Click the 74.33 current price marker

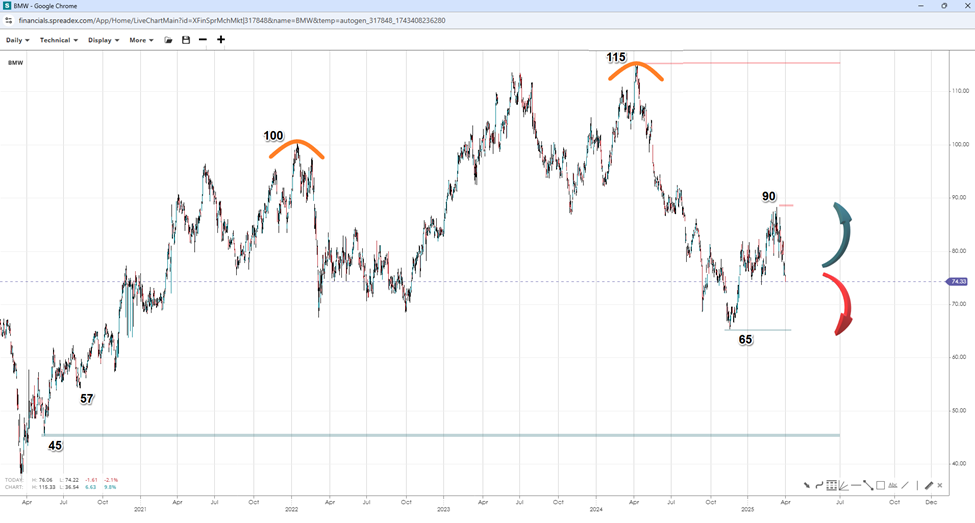(958, 282)
